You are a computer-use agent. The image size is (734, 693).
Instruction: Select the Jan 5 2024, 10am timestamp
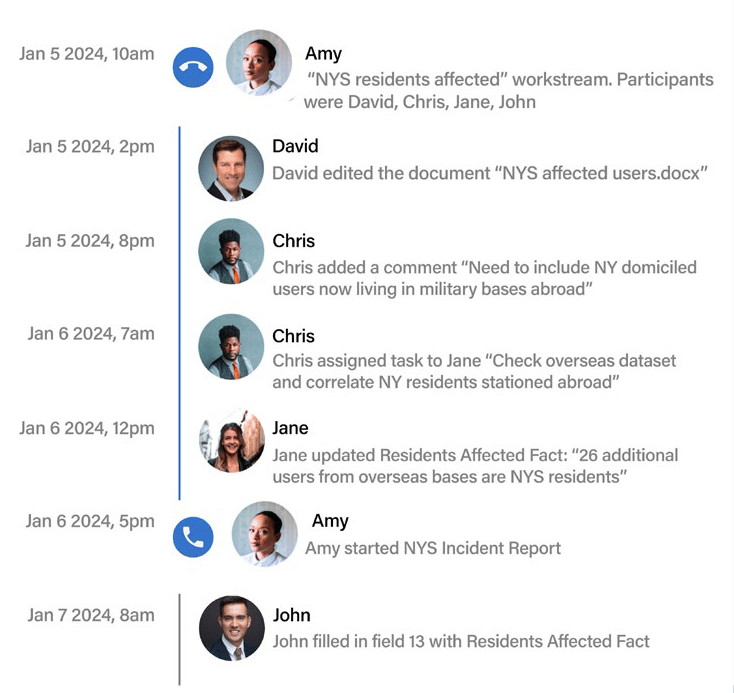click(x=87, y=54)
